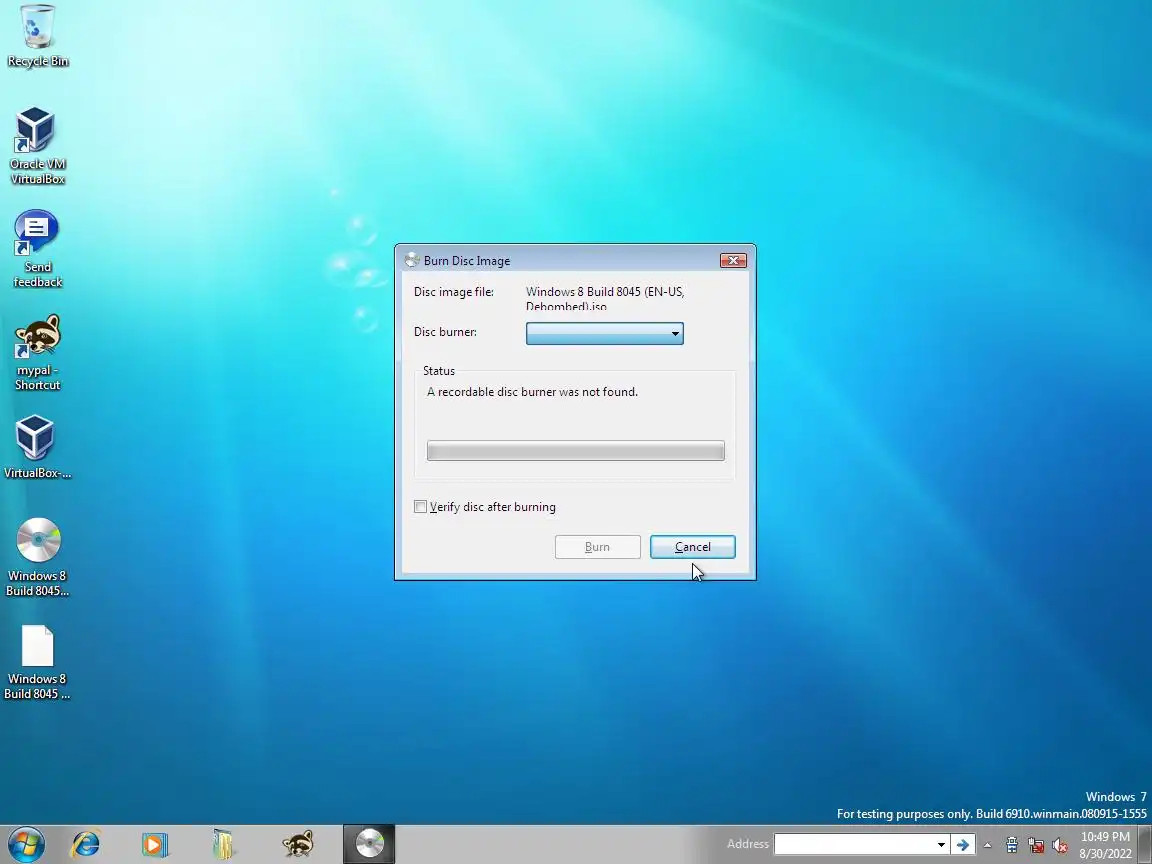The height and width of the screenshot is (864, 1152).
Task: Click the 'Windows 8 Build 8045 (EN-US,' file name
Action: point(605,292)
